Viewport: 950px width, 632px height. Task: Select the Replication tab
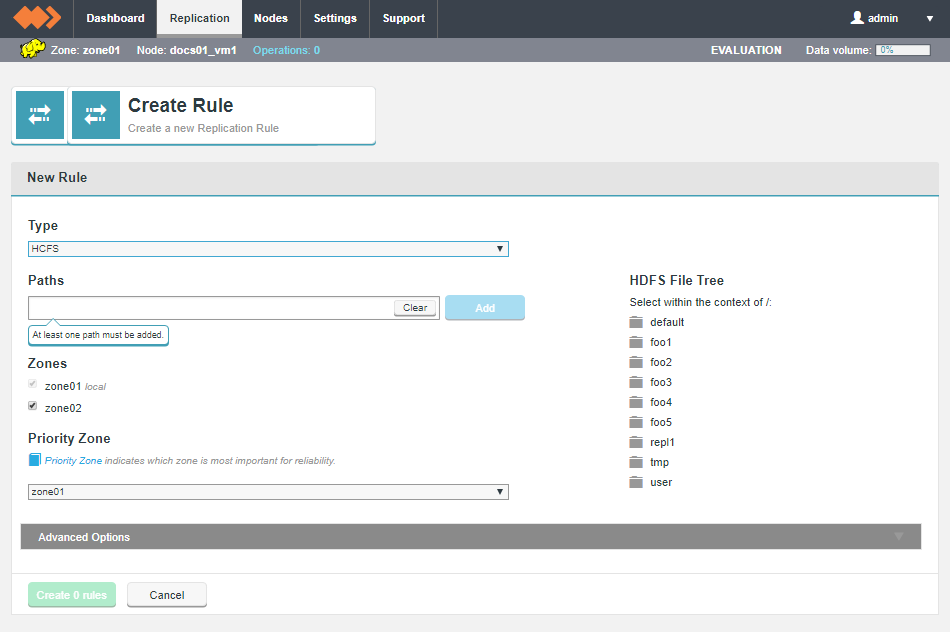coord(199,18)
